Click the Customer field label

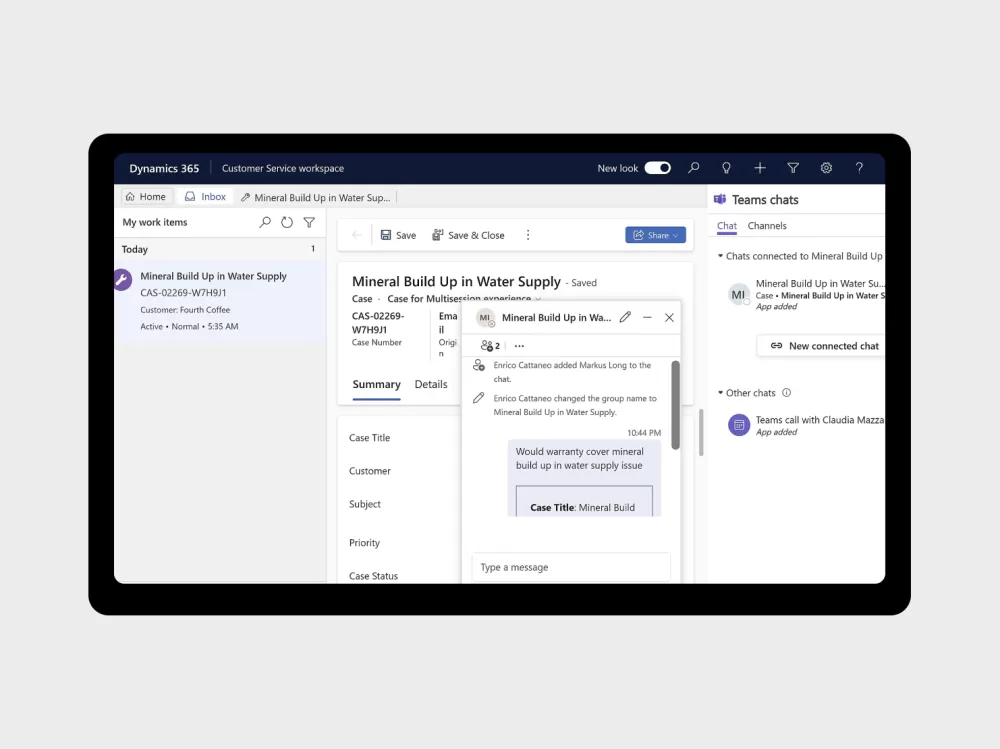point(369,471)
